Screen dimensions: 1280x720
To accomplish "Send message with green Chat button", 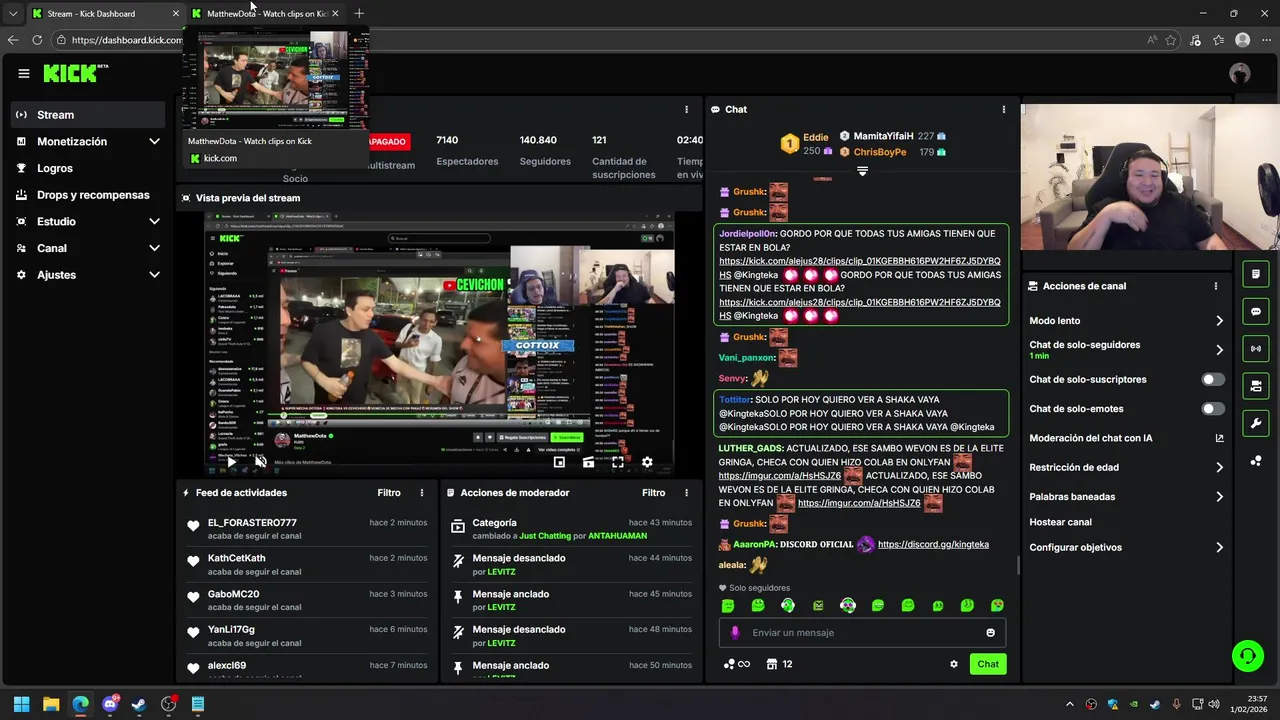I will (x=988, y=664).
